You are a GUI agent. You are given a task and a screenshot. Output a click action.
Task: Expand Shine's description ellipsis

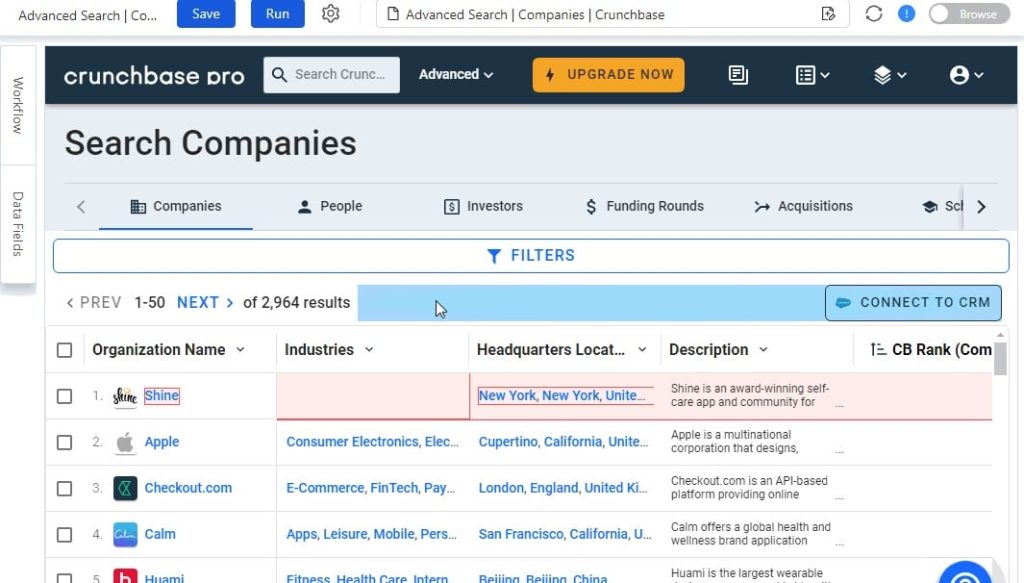[839, 405]
